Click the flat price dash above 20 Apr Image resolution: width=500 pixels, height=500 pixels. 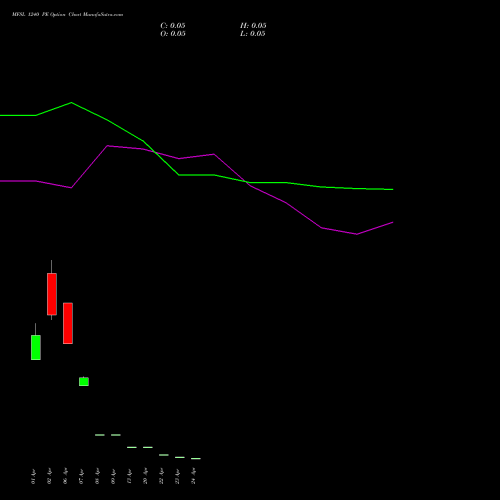coord(148,447)
